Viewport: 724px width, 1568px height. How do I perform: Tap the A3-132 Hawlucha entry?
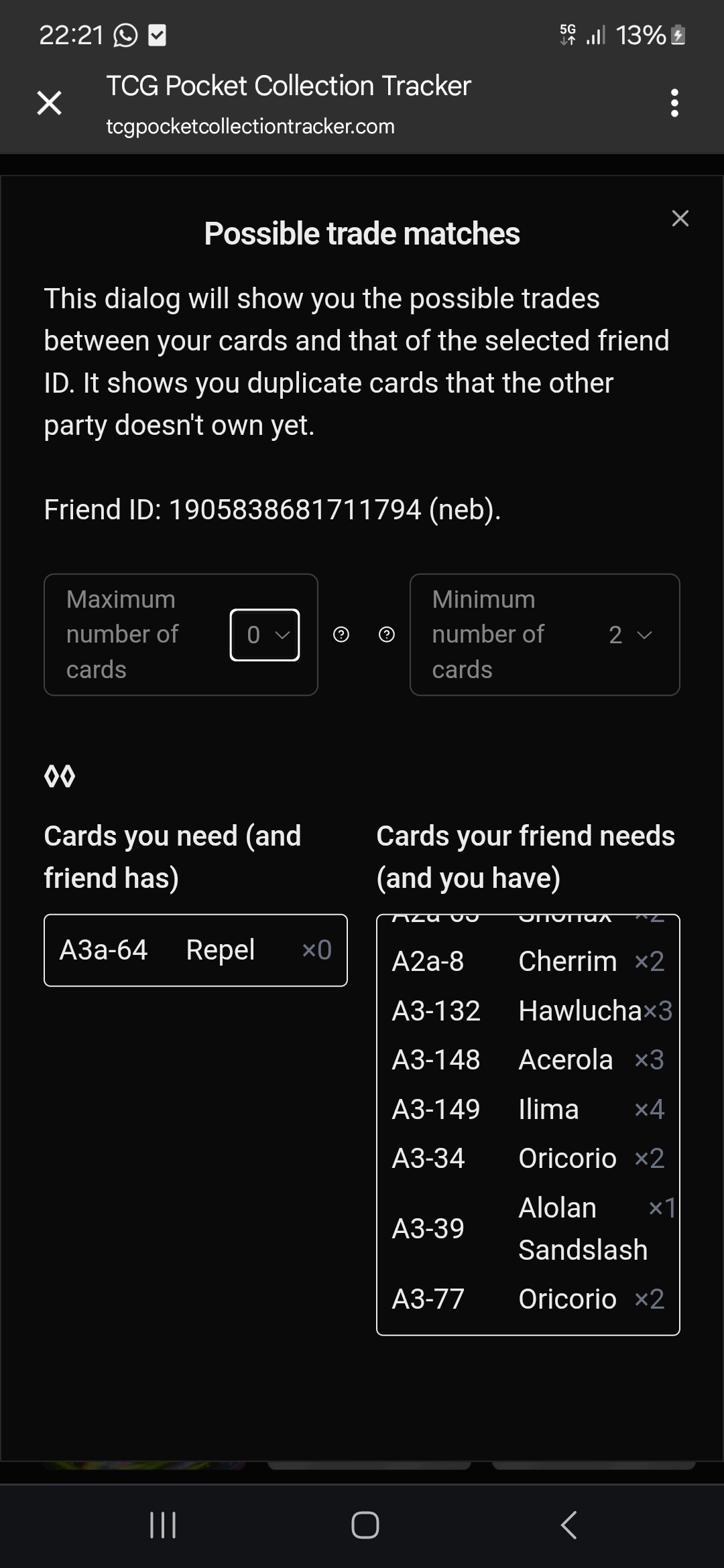(528, 1010)
